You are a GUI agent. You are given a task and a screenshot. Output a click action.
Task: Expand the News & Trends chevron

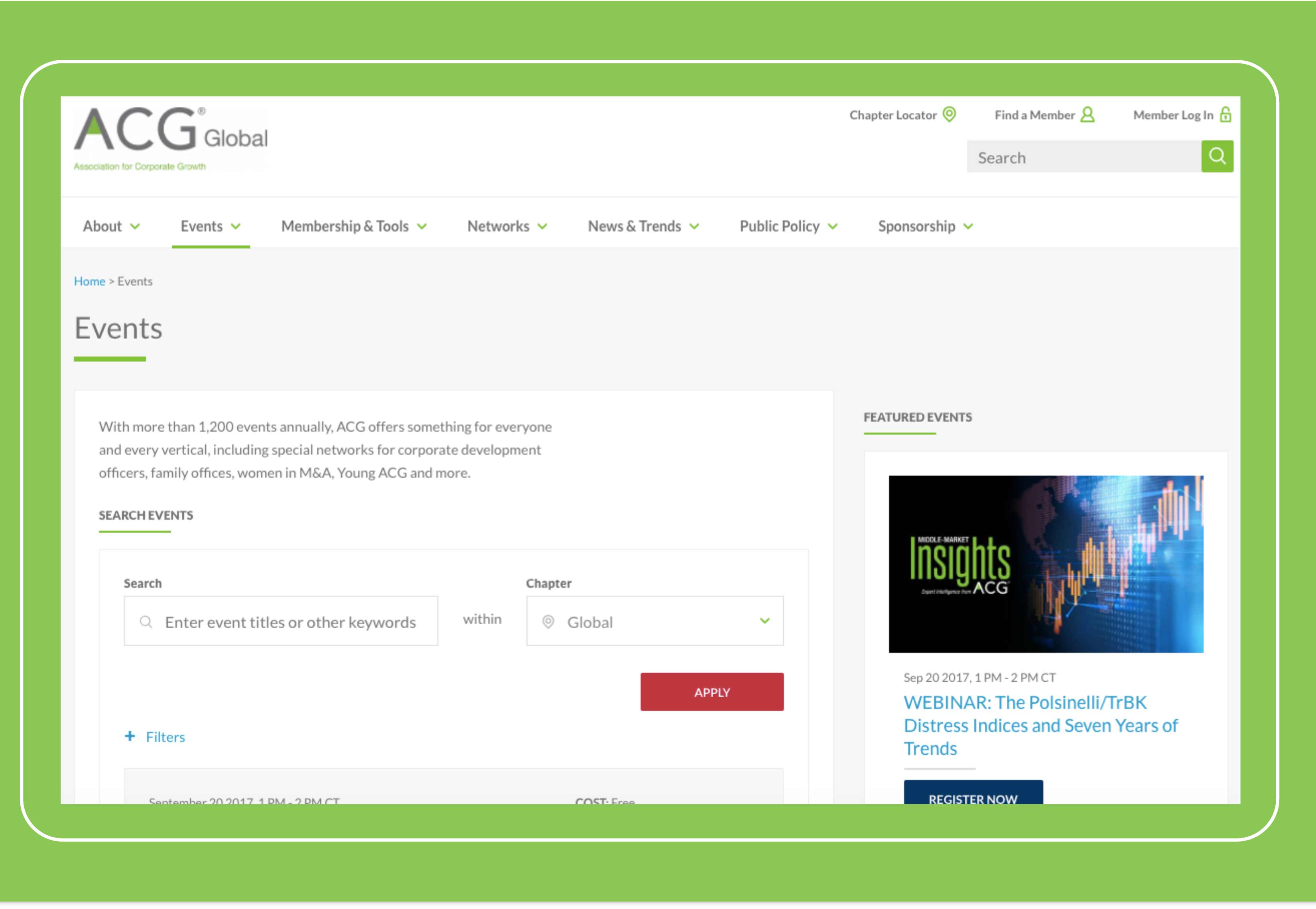click(x=694, y=227)
